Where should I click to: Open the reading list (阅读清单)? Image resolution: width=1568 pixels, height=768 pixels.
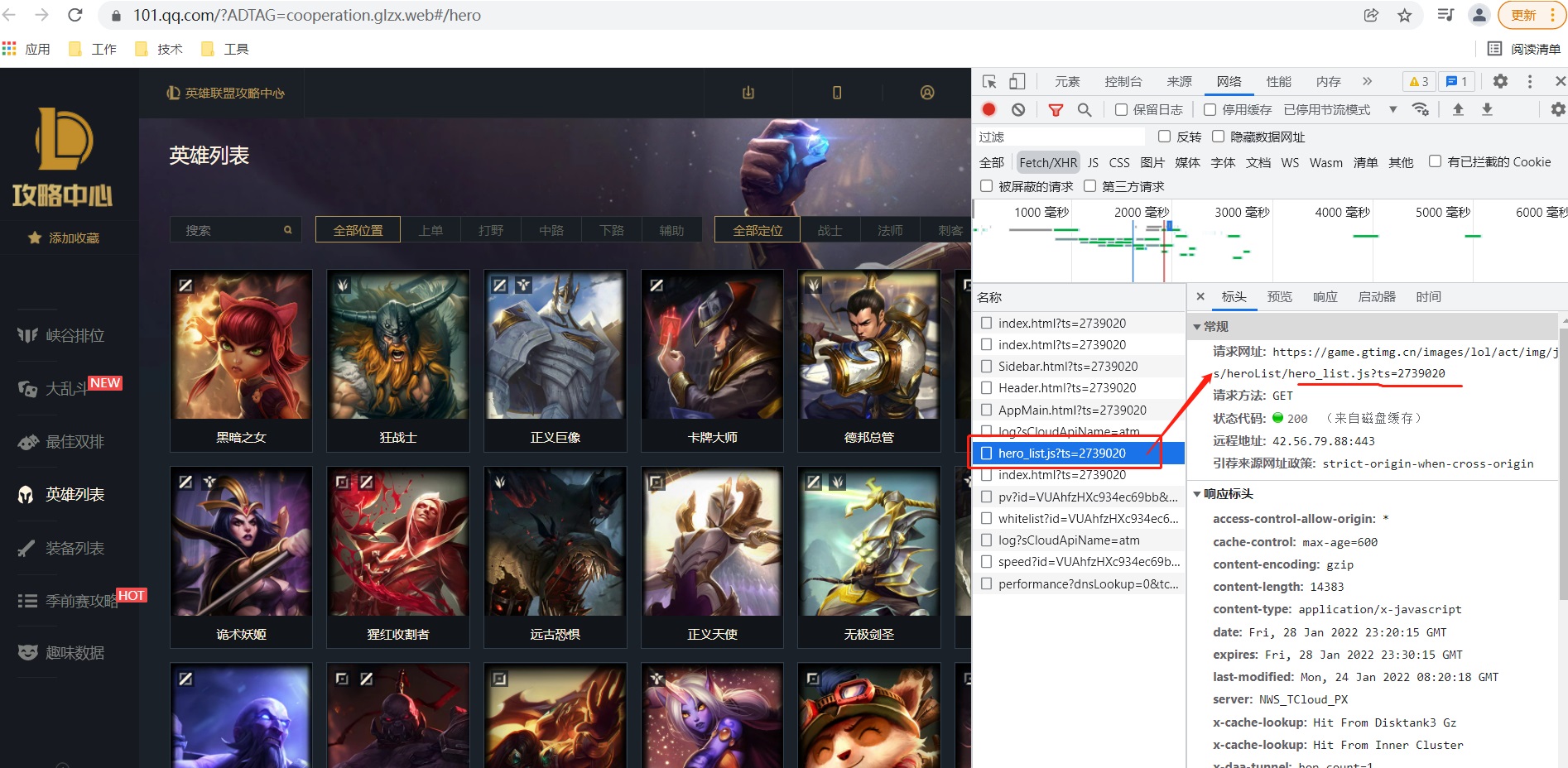tap(1524, 49)
